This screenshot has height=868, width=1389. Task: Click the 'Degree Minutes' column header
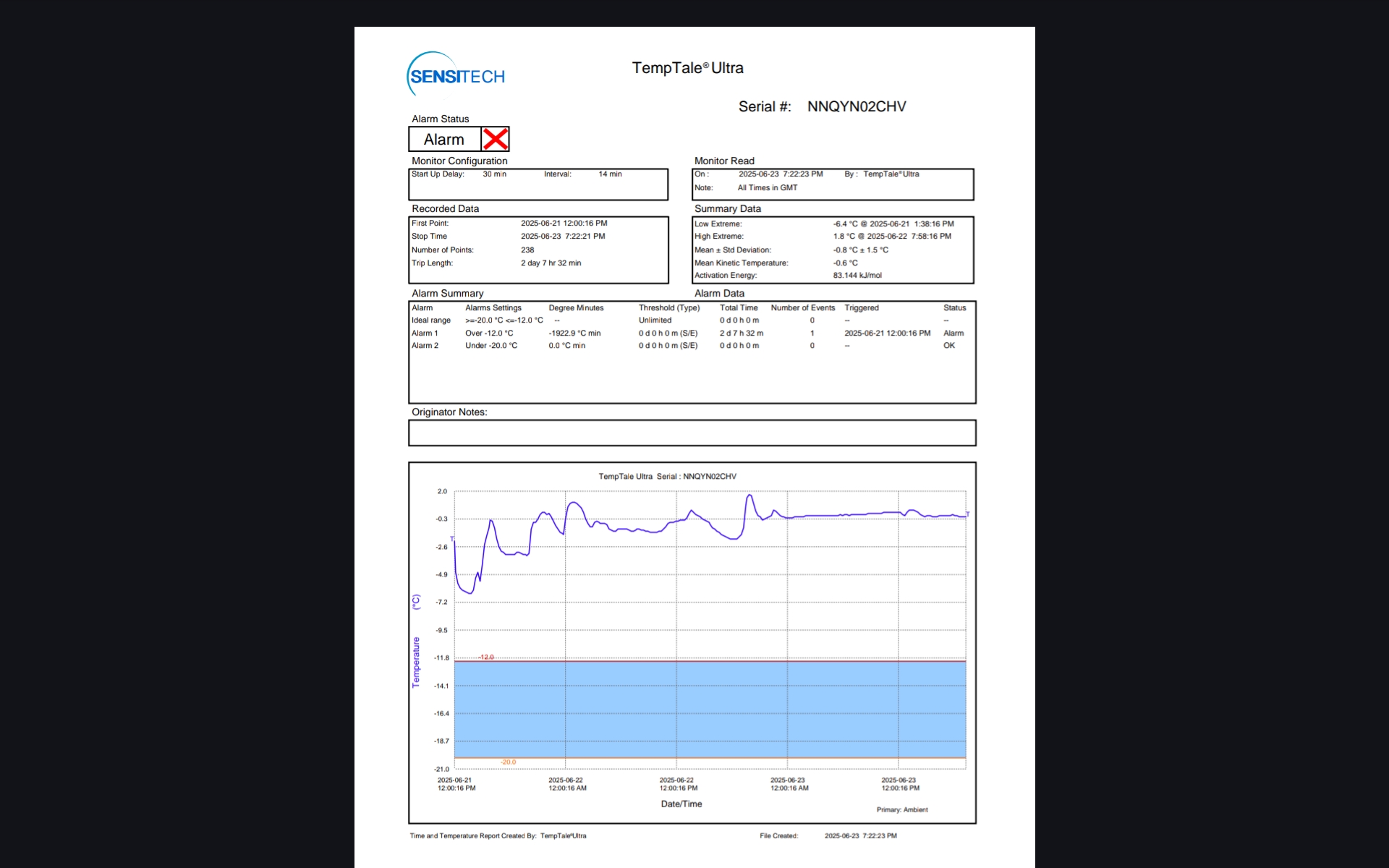(576, 308)
